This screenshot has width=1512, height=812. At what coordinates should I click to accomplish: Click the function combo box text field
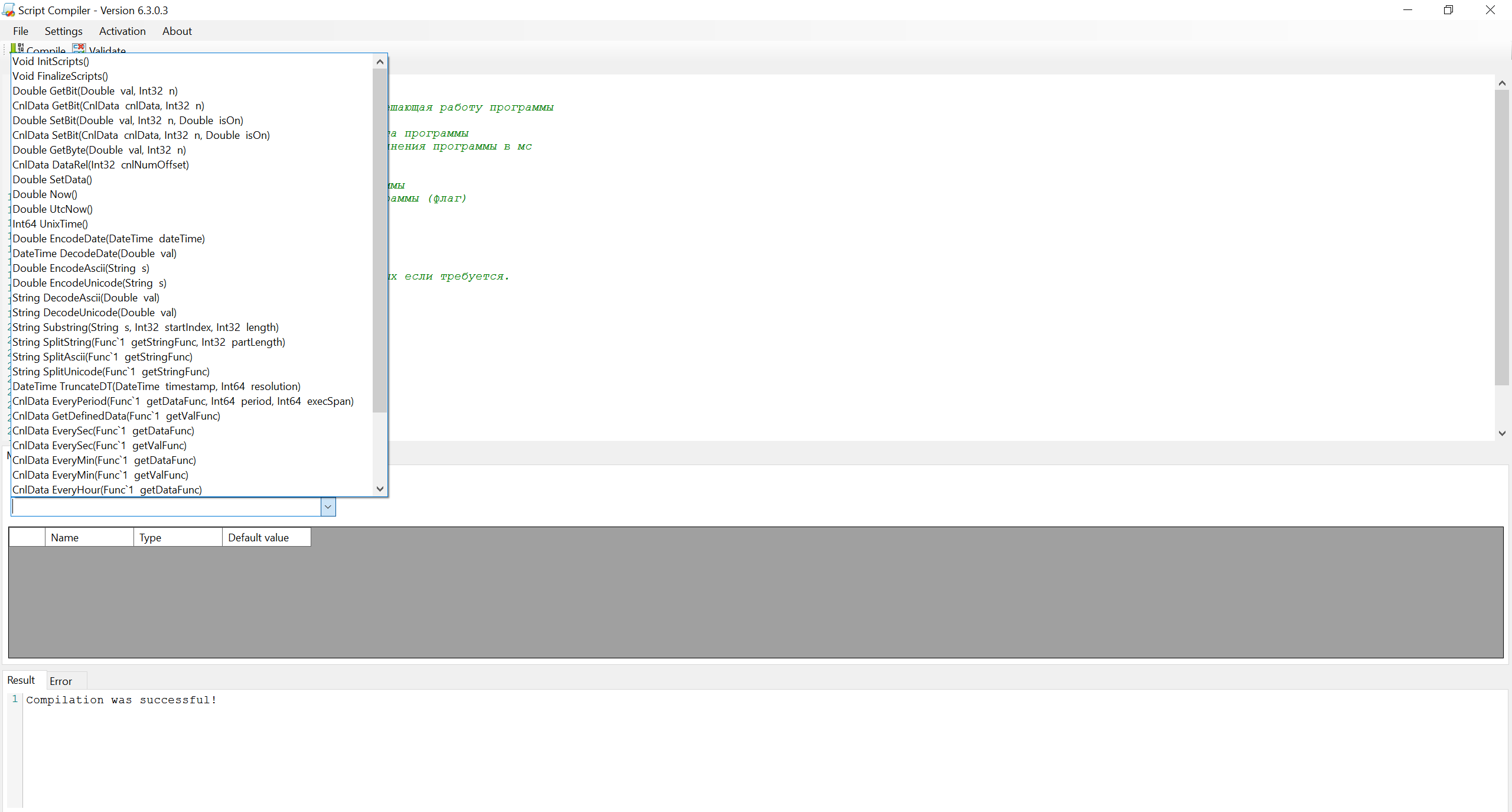(x=165, y=507)
